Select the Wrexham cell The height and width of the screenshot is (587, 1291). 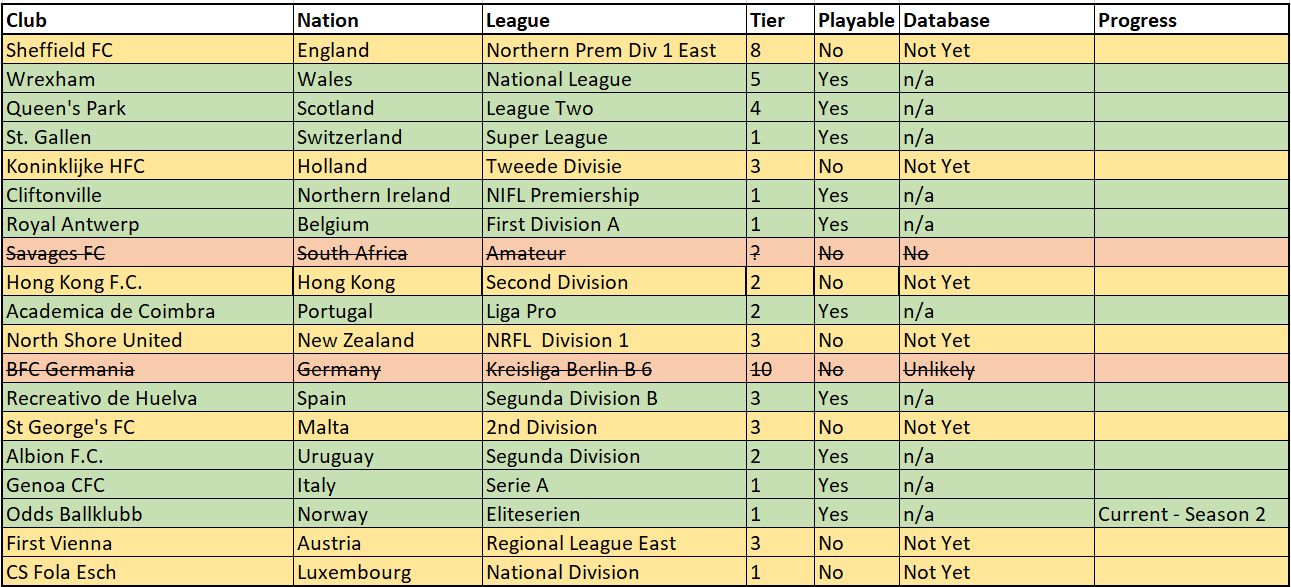pos(148,79)
